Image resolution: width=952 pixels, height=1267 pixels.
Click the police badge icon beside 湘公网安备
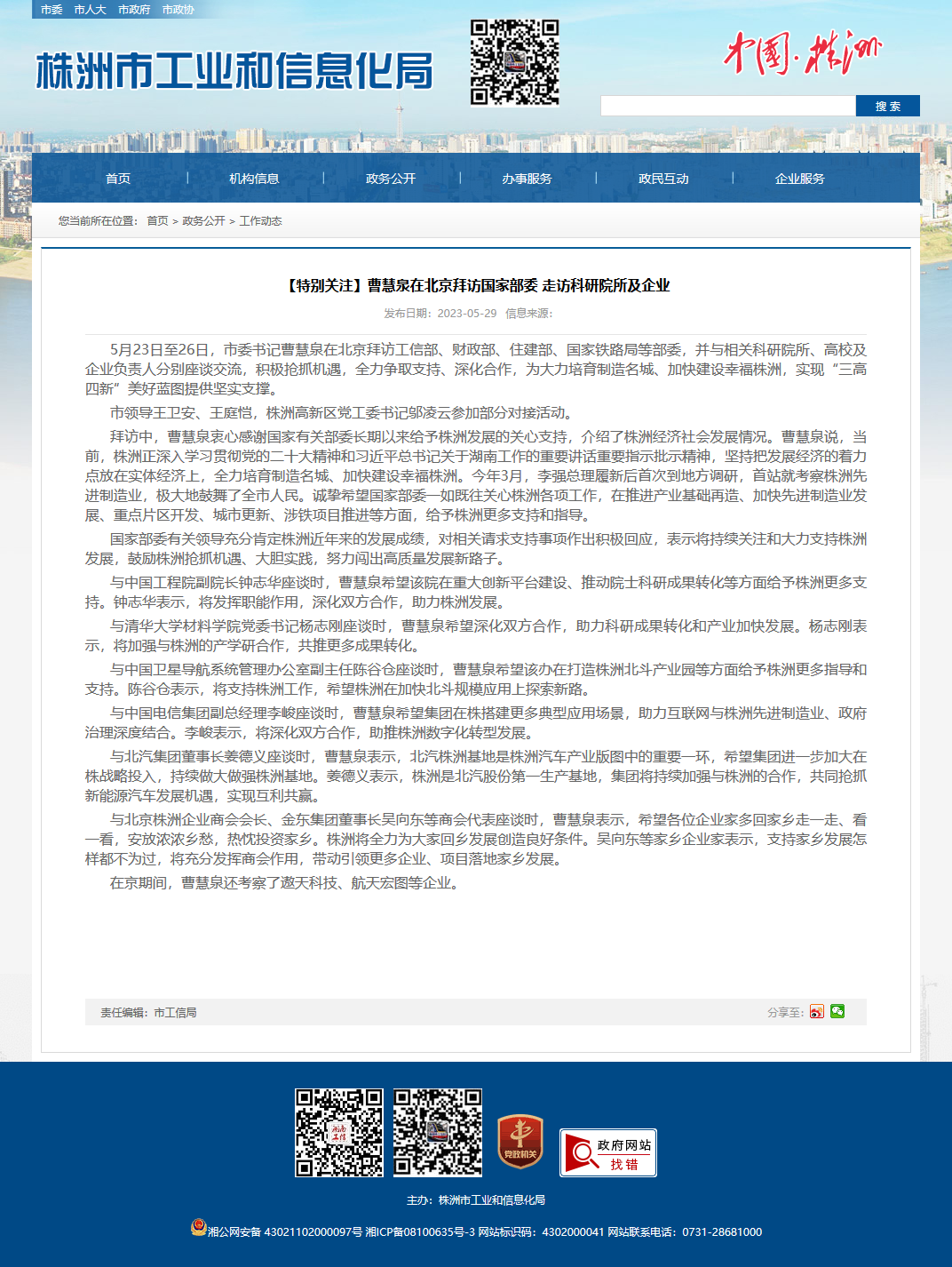199,1228
